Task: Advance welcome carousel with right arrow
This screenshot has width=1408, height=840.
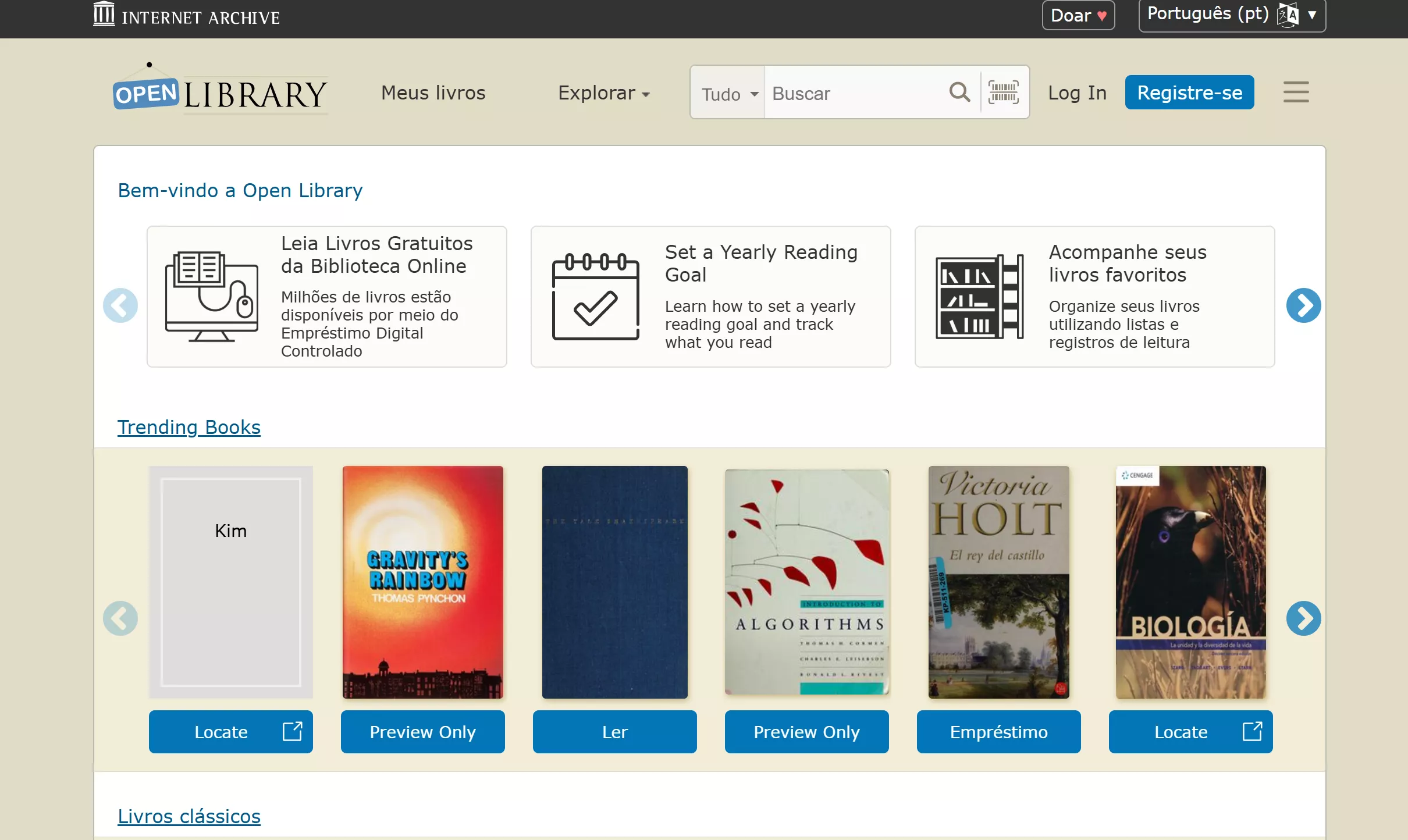Action: (x=1303, y=305)
